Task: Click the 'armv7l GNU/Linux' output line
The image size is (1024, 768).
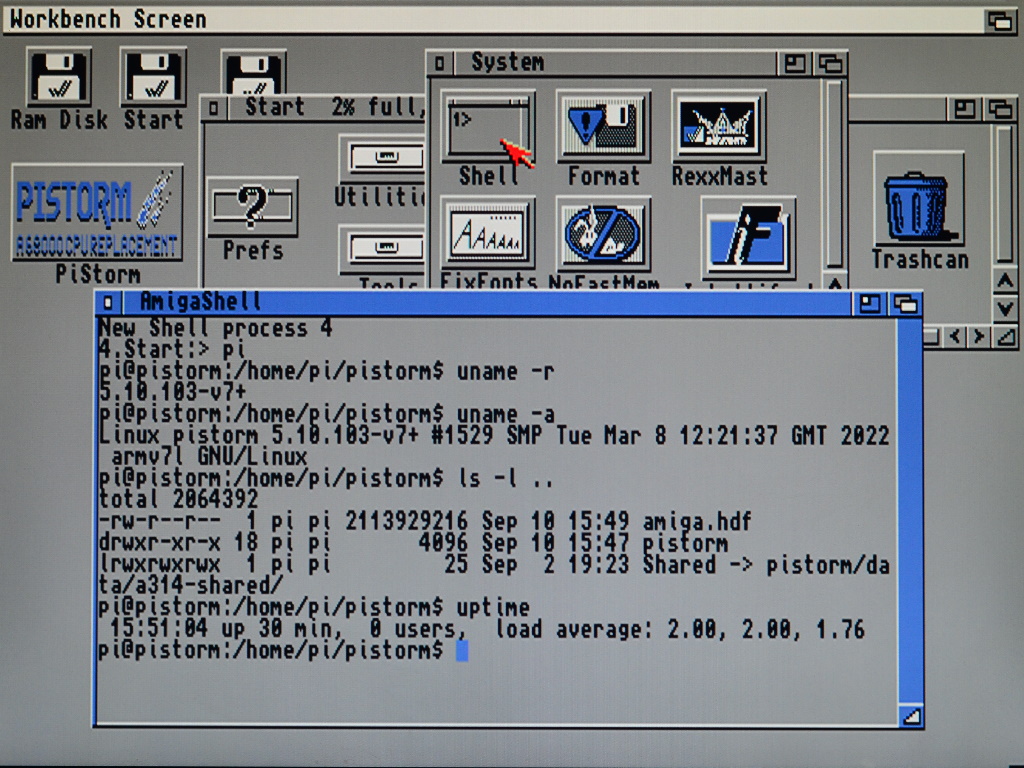Action: [x=209, y=457]
